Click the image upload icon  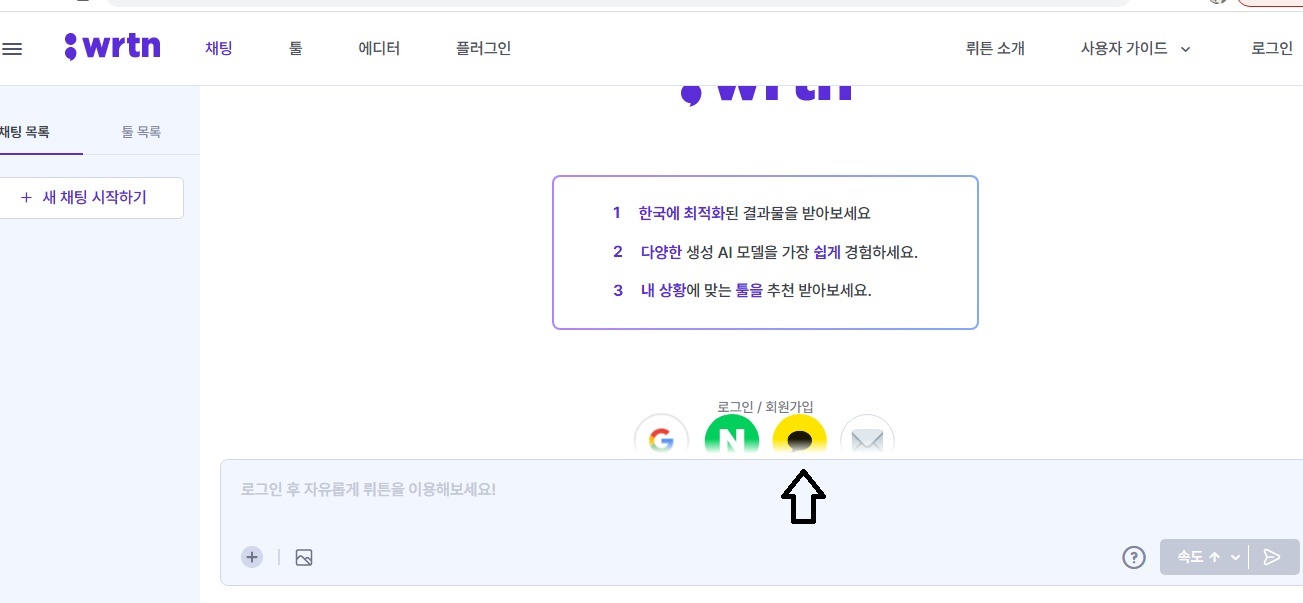(x=304, y=558)
